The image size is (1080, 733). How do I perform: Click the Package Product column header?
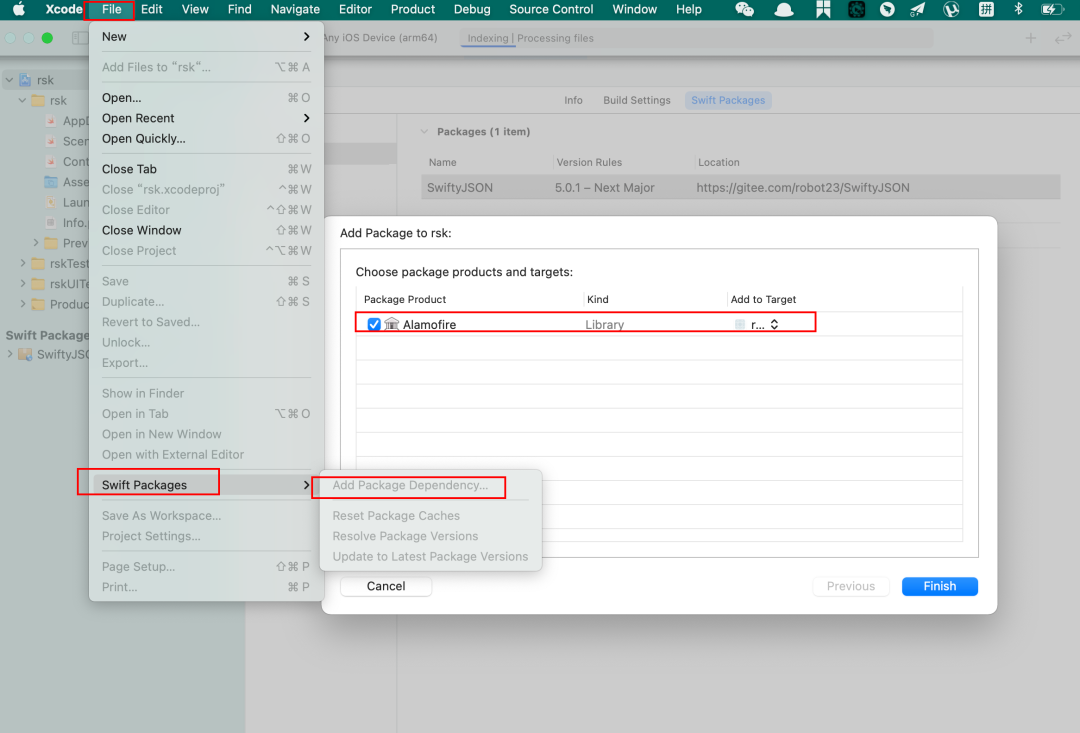[405, 299]
